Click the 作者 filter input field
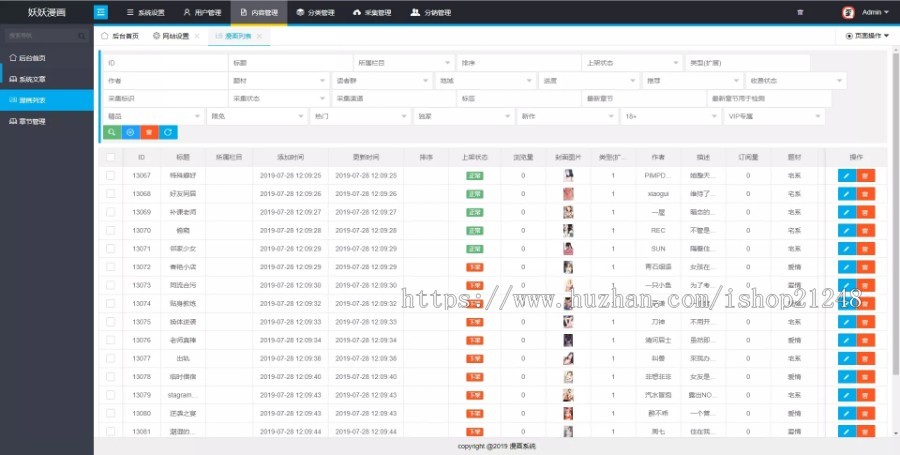 click(165, 80)
